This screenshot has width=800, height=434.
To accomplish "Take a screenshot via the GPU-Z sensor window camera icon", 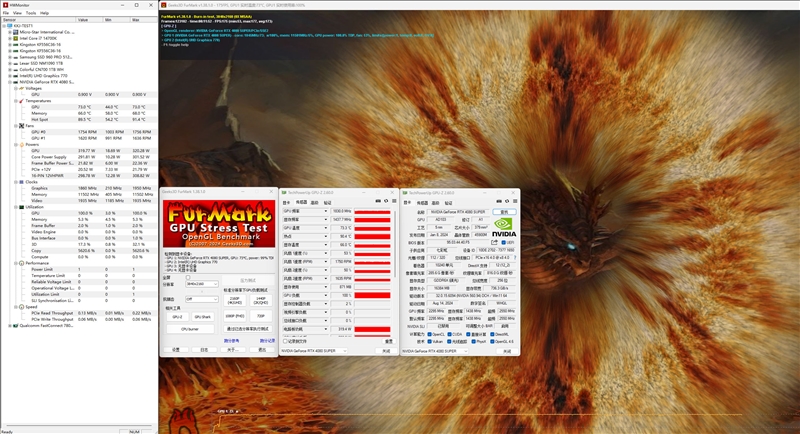I will 378,201.
